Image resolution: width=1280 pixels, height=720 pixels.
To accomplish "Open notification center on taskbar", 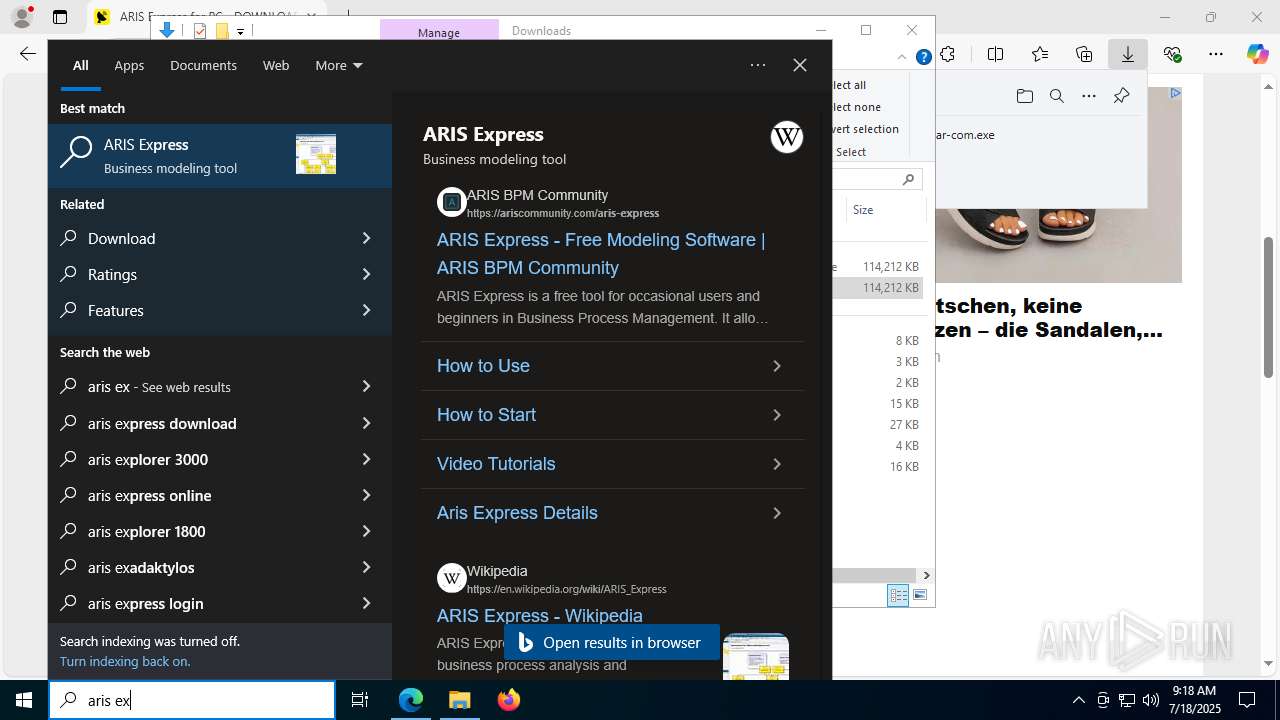I will pyautogui.click(x=1247, y=700).
